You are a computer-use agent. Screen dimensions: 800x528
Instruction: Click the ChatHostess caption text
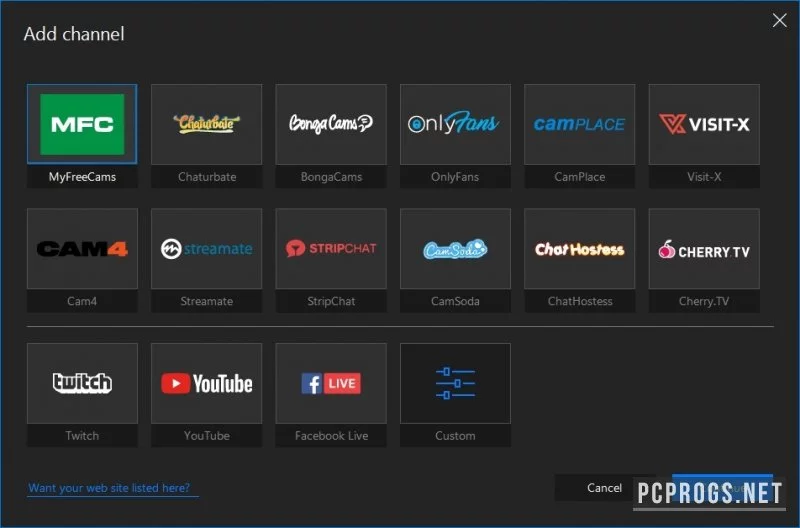tap(580, 301)
